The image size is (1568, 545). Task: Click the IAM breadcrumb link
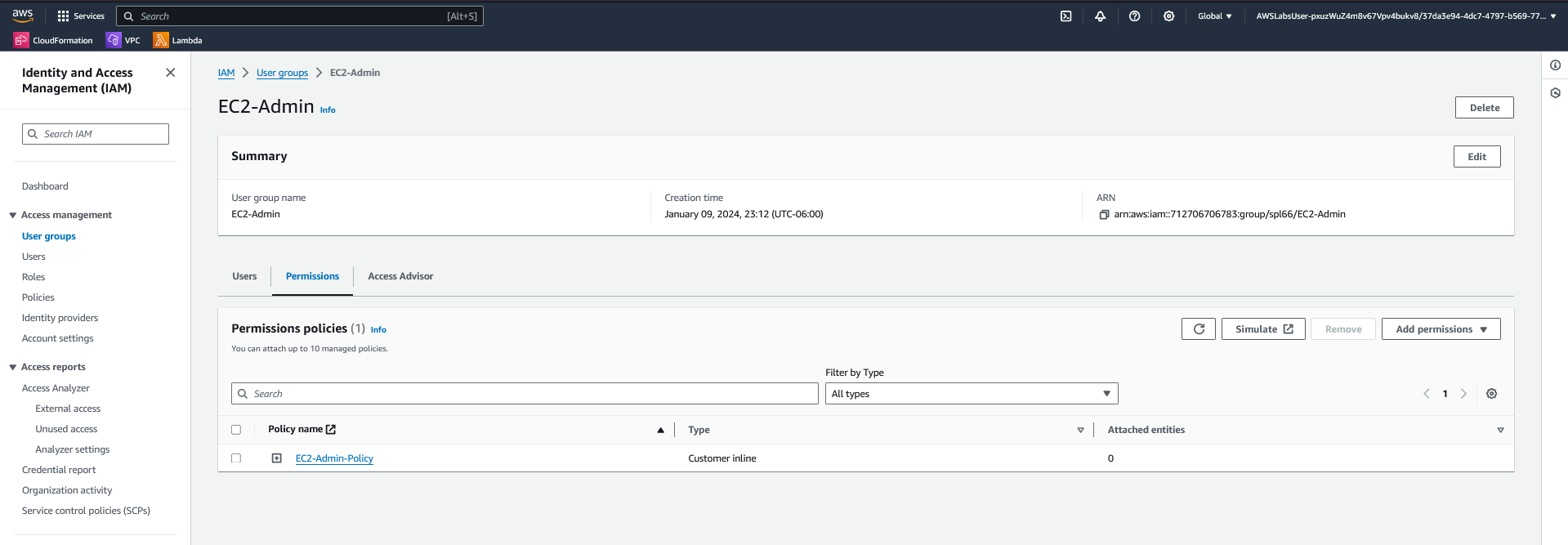pos(226,73)
